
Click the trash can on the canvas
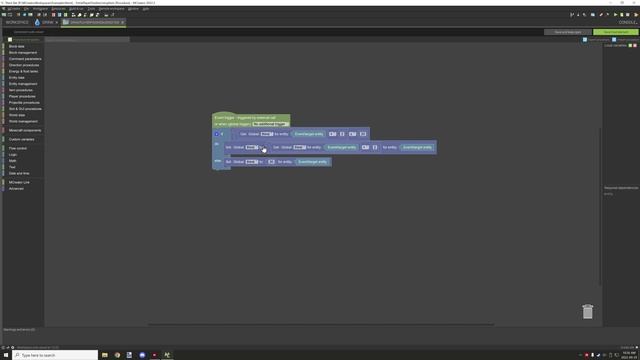pyautogui.click(x=588, y=312)
